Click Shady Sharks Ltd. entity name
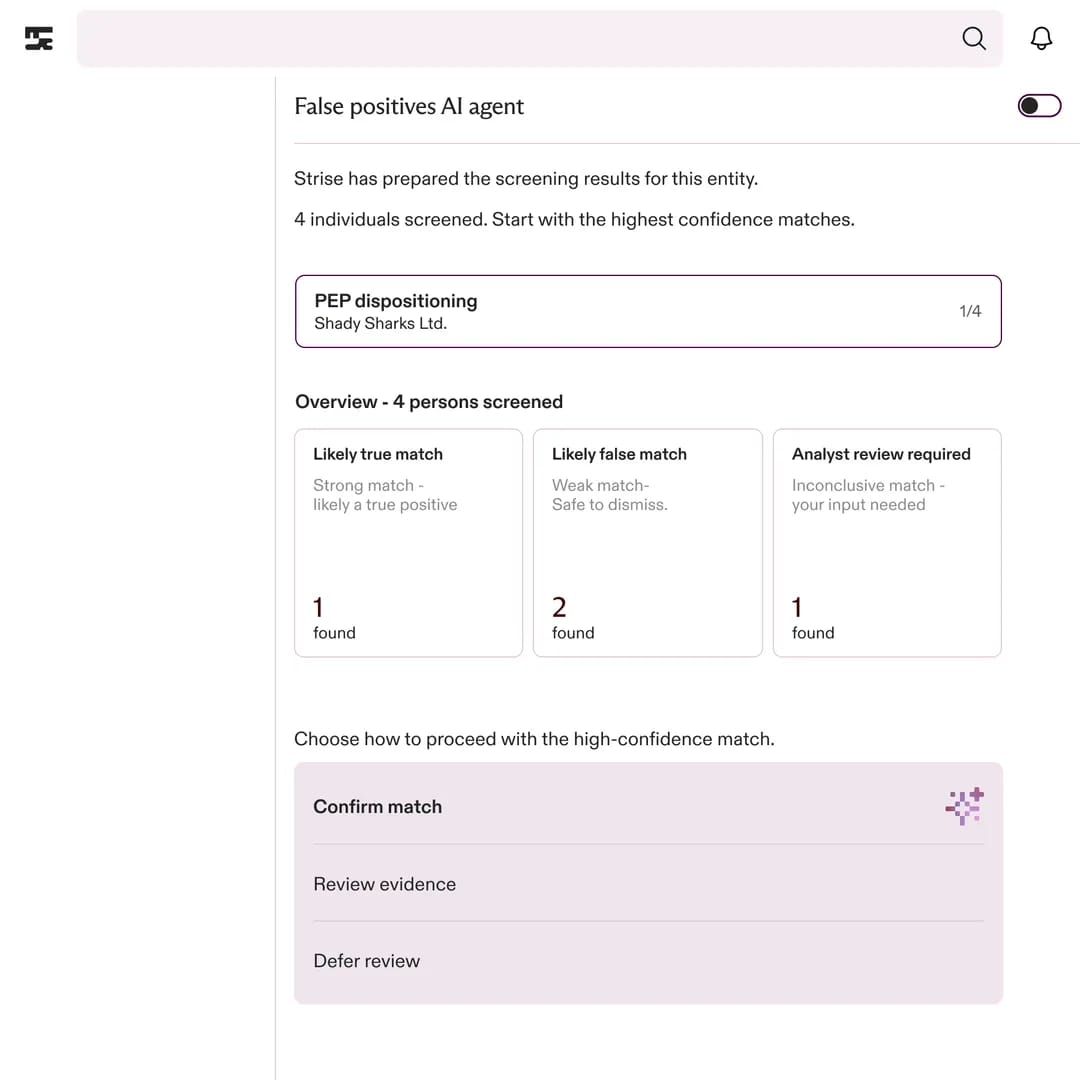Image resolution: width=1080 pixels, height=1080 pixels. coord(380,324)
